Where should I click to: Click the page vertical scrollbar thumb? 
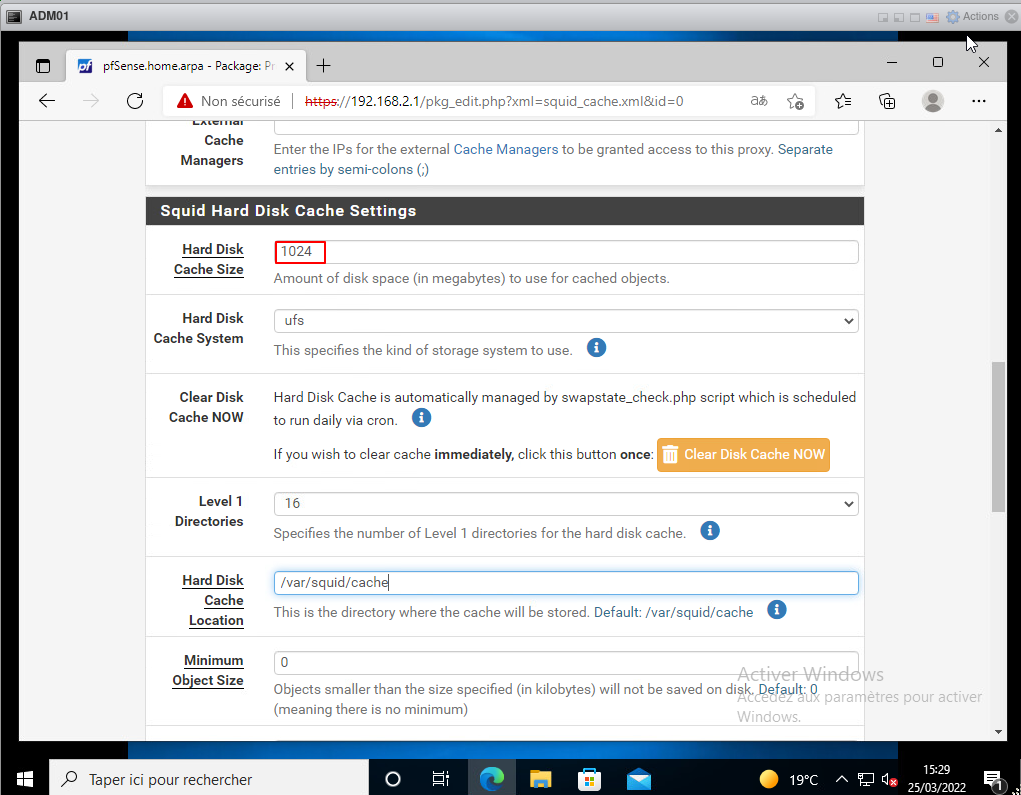(x=997, y=436)
